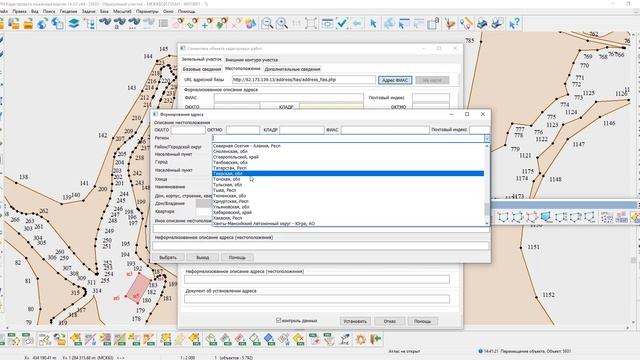Viewport: 640px width, 360px height.
Task: Collapse the Регион combo box arrow
Action: point(487,139)
